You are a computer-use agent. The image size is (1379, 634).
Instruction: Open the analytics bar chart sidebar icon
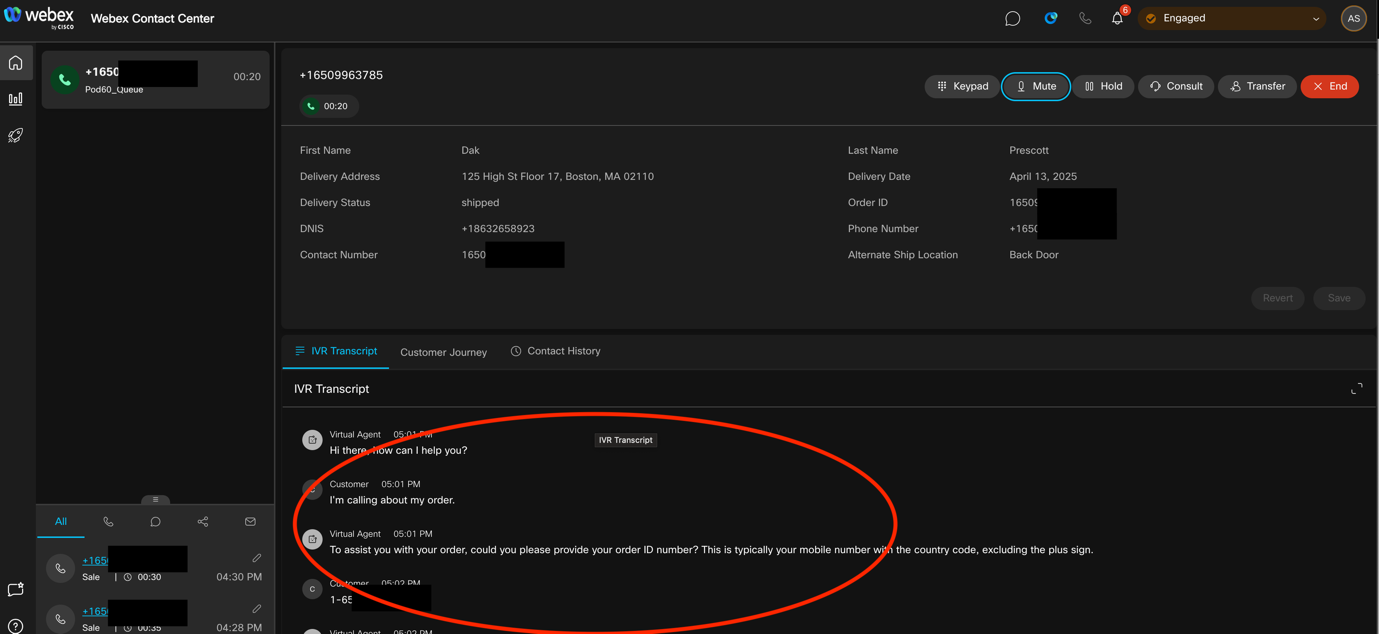(x=16, y=99)
